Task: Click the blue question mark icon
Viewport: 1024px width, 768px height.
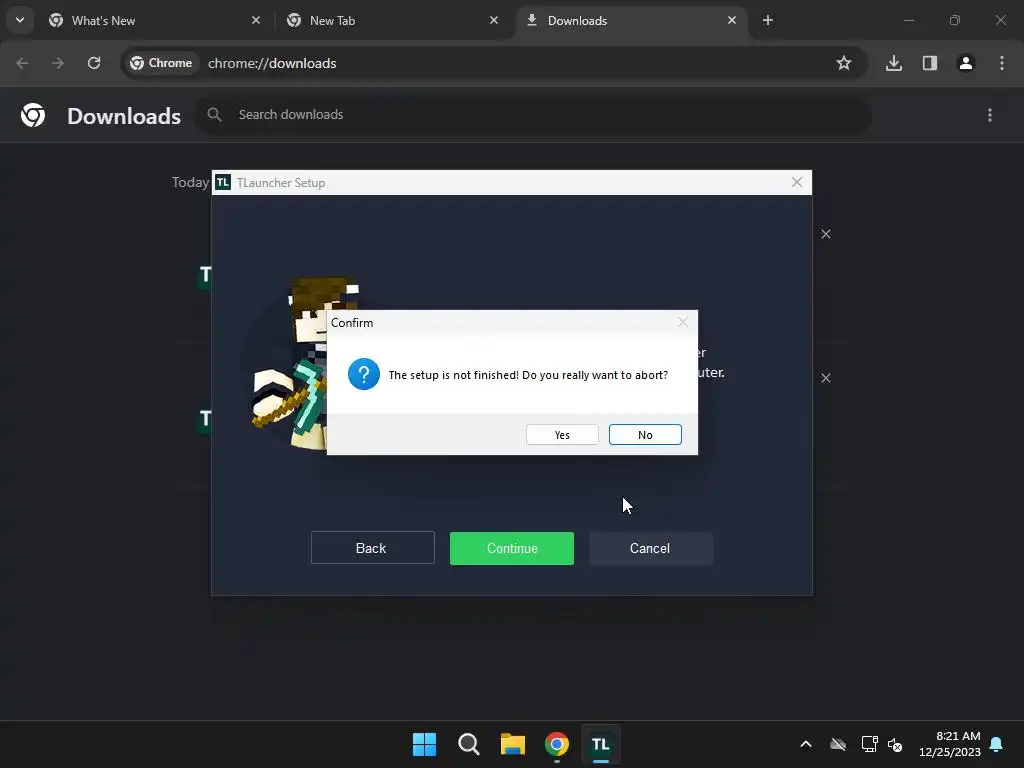Action: [364, 374]
